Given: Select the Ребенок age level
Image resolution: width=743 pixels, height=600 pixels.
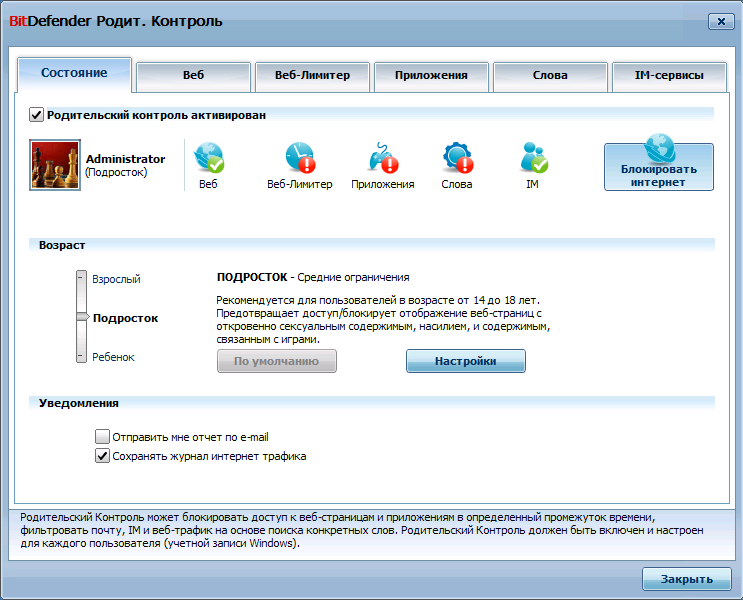Looking at the screenshot, I should coord(113,357).
